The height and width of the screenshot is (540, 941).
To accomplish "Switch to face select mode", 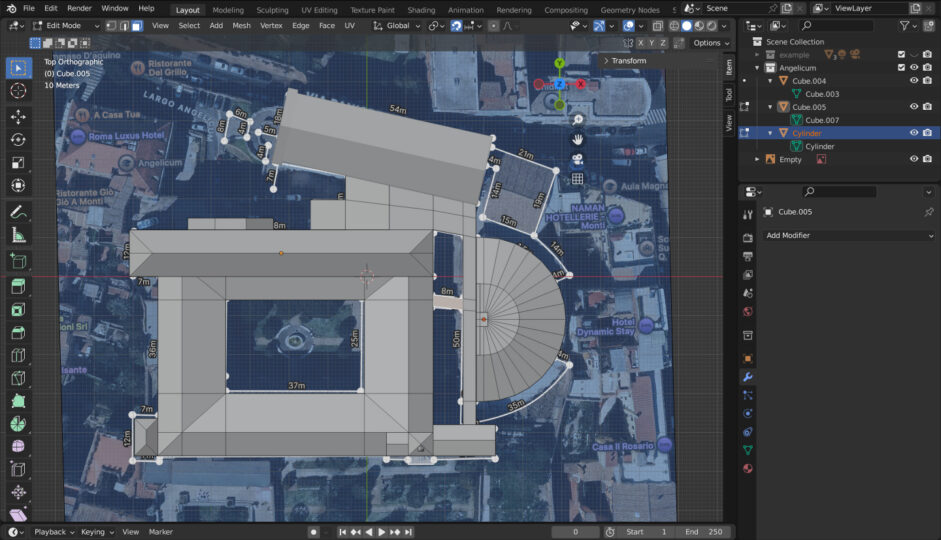I will tap(137, 26).
